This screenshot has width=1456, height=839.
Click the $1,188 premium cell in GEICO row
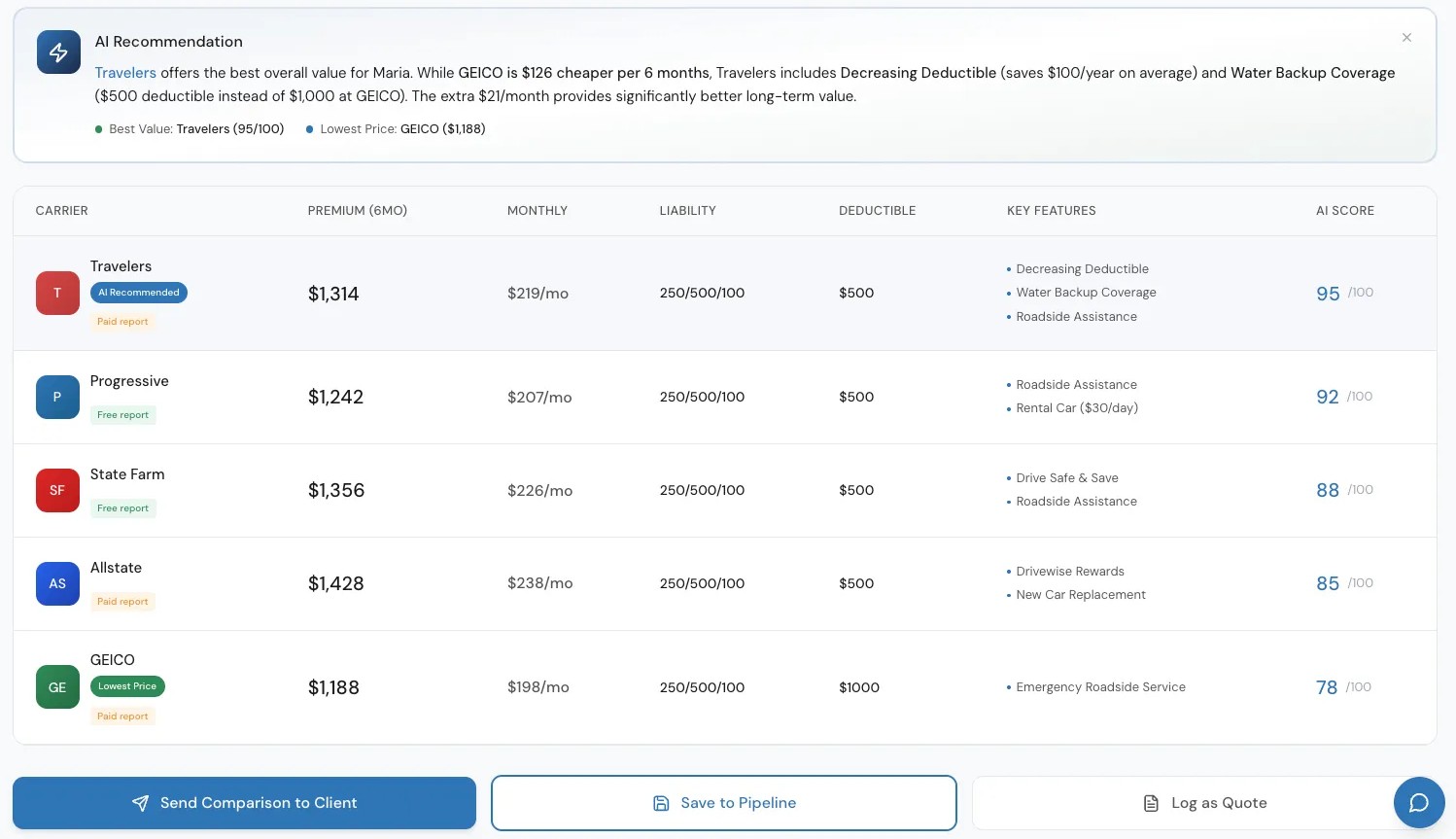click(334, 687)
